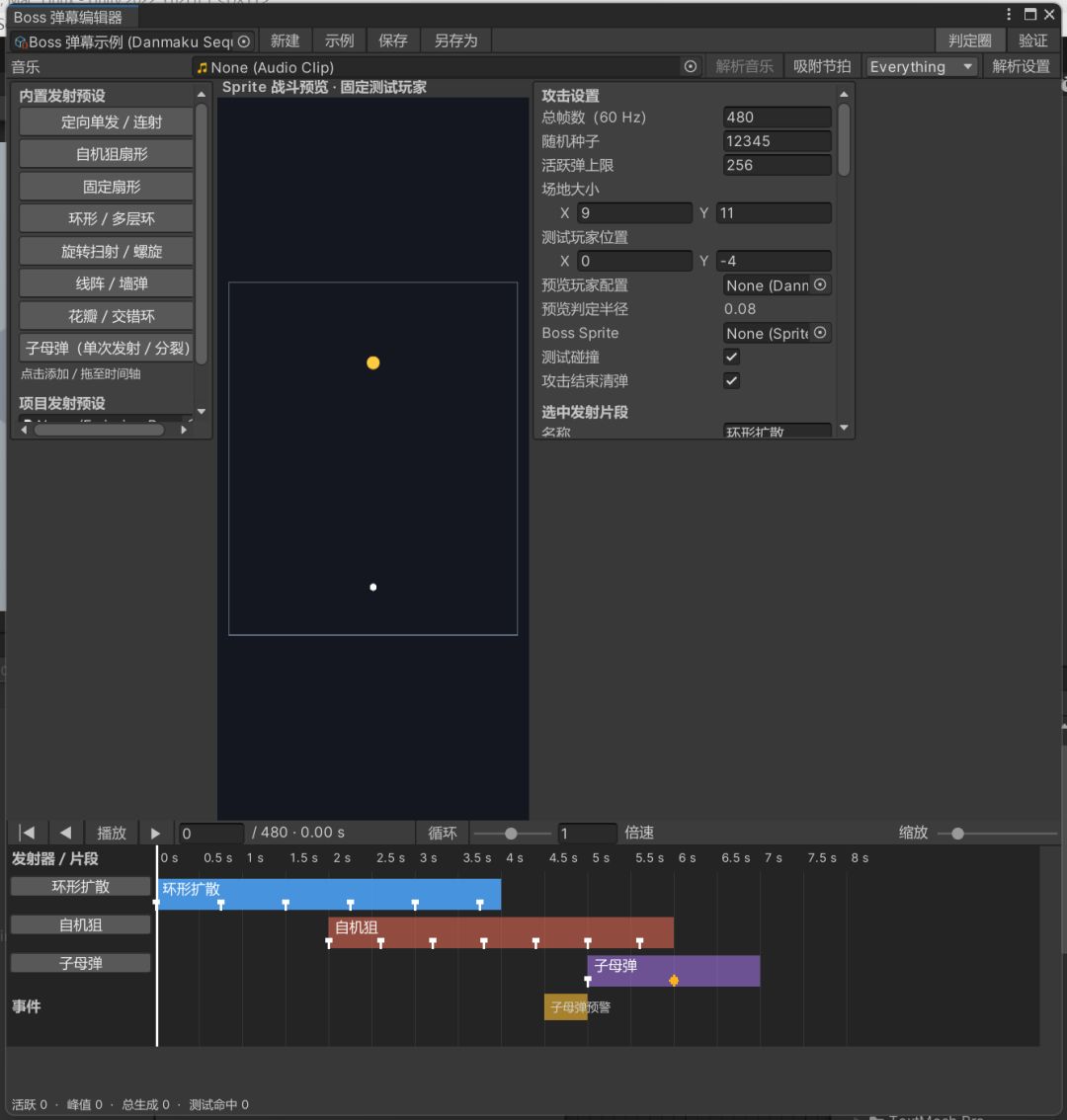Click 场地大小 X field showing 9
The height and width of the screenshot is (1120, 1067).
[634, 213]
